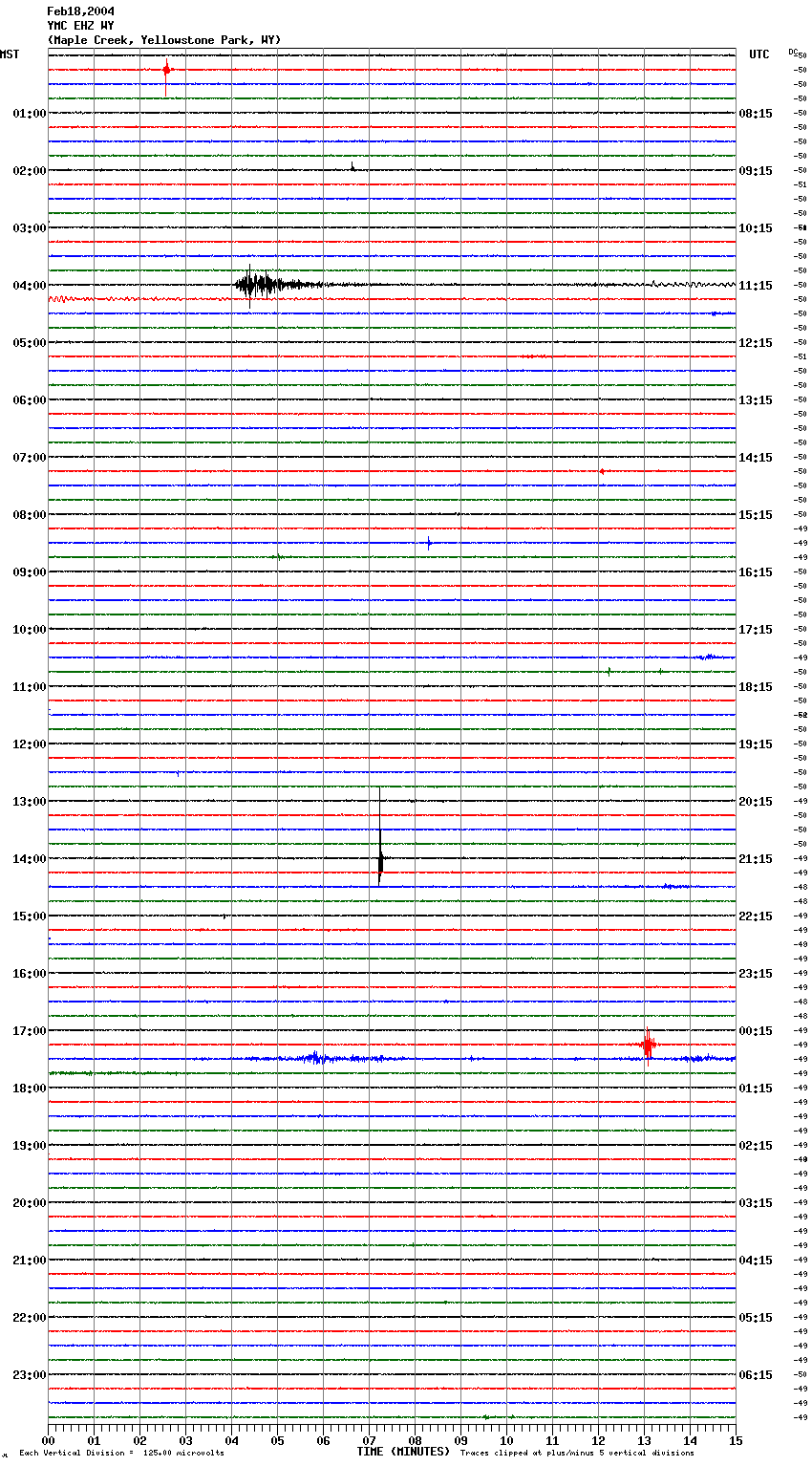Click the bottom minute axis label 11
This screenshot has height=1466, width=812.
point(552,1440)
